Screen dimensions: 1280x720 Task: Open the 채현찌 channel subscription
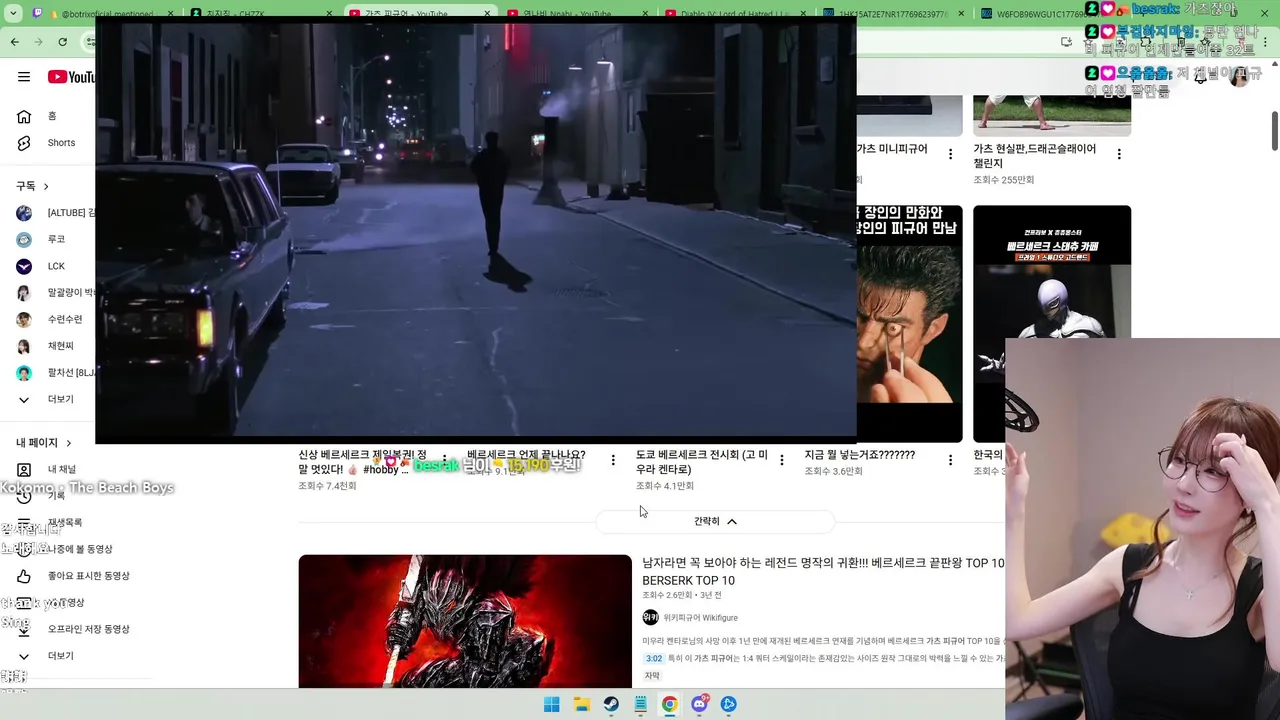(x=61, y=346)
